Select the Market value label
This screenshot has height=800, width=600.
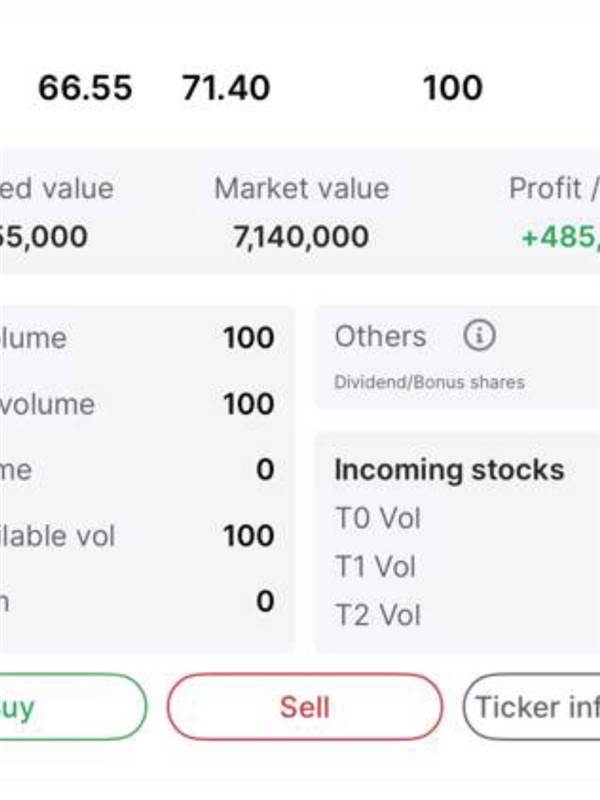click(x=302, y=188)
